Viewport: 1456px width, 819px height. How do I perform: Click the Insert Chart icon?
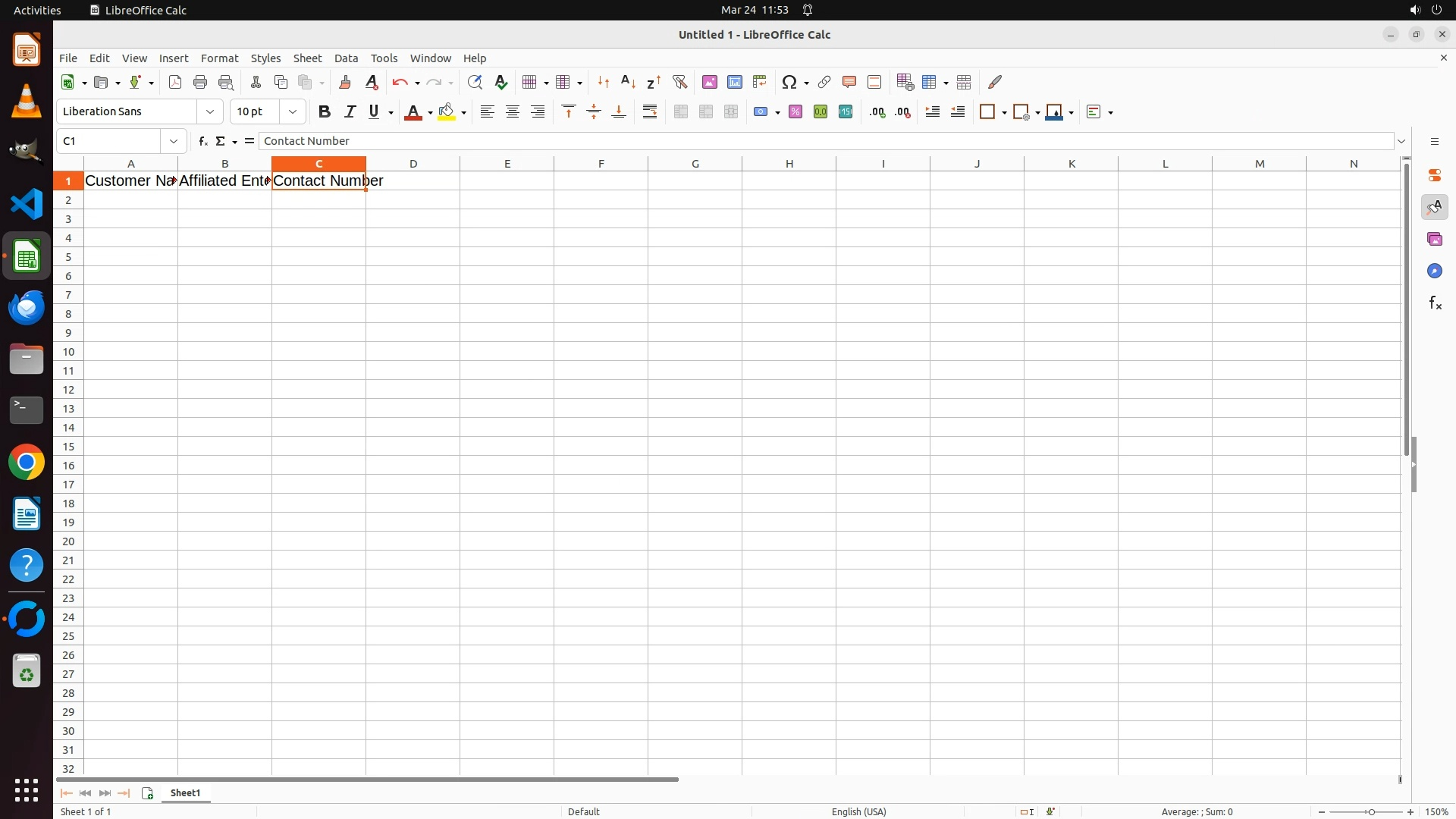[734, 82]
